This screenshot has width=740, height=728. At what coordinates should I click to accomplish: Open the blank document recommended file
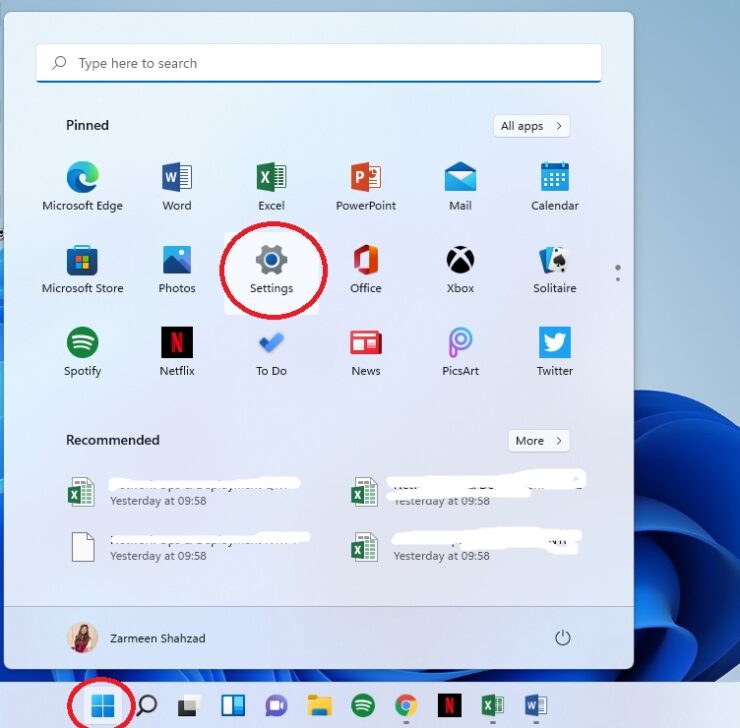tap(189, 547)
